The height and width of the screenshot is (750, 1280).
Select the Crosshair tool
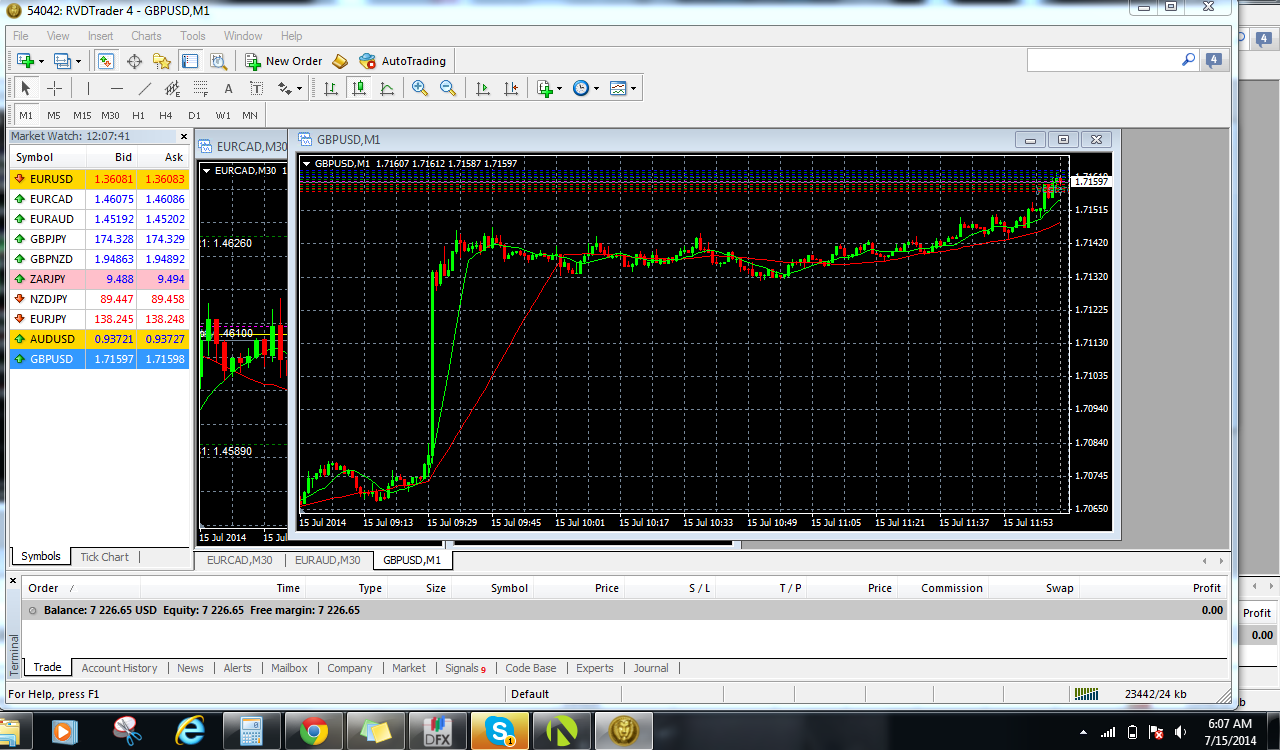coord(55,88)
